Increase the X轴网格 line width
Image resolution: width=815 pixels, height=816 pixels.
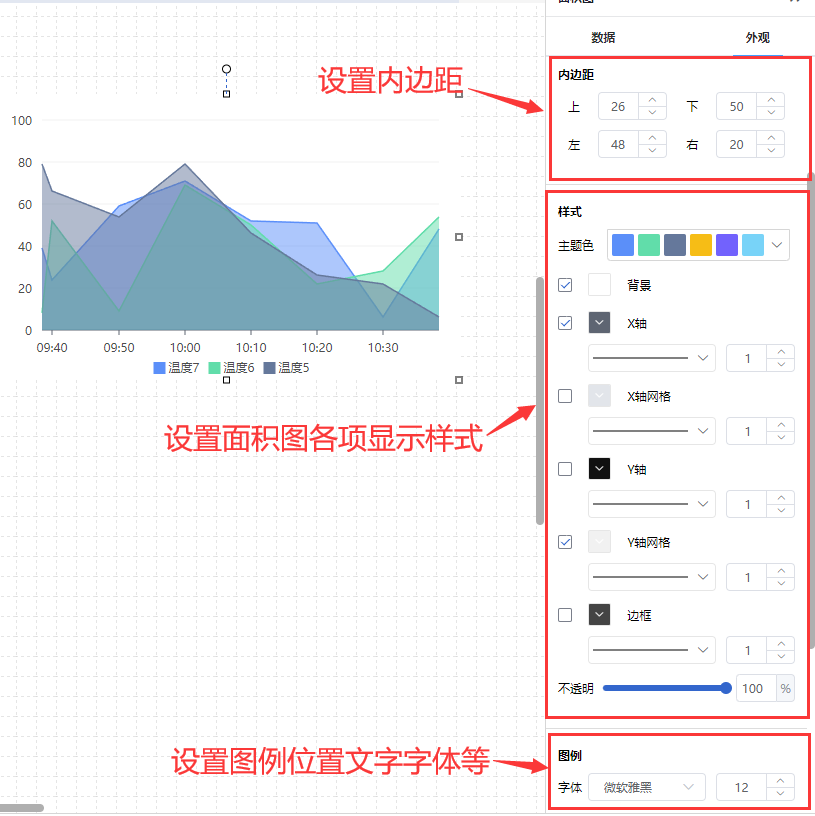pyautogui.click(x=781, y=424)
